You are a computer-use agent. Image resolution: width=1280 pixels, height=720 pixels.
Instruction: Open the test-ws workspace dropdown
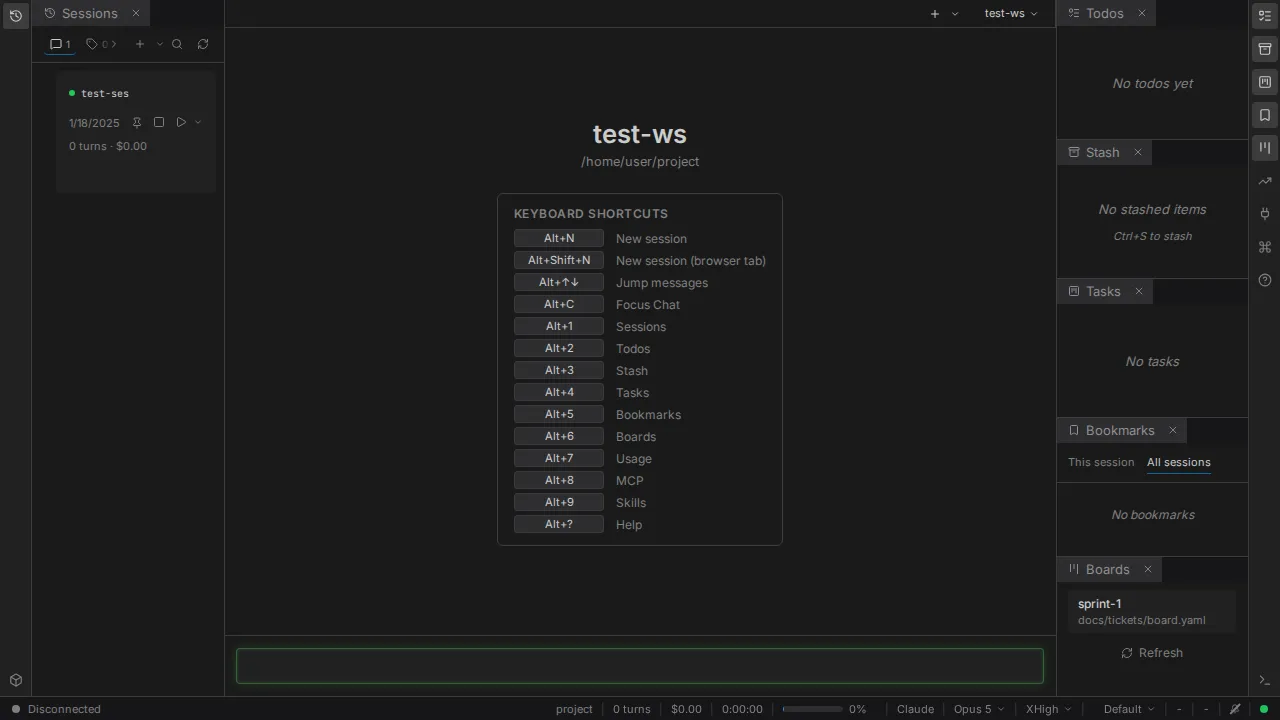pos(1011,14)
